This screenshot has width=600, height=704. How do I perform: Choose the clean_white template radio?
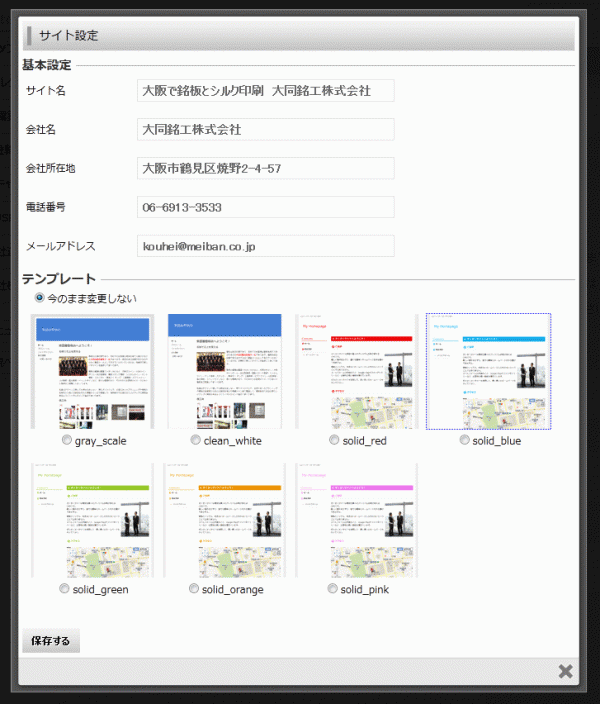click(x=195, y=440)
